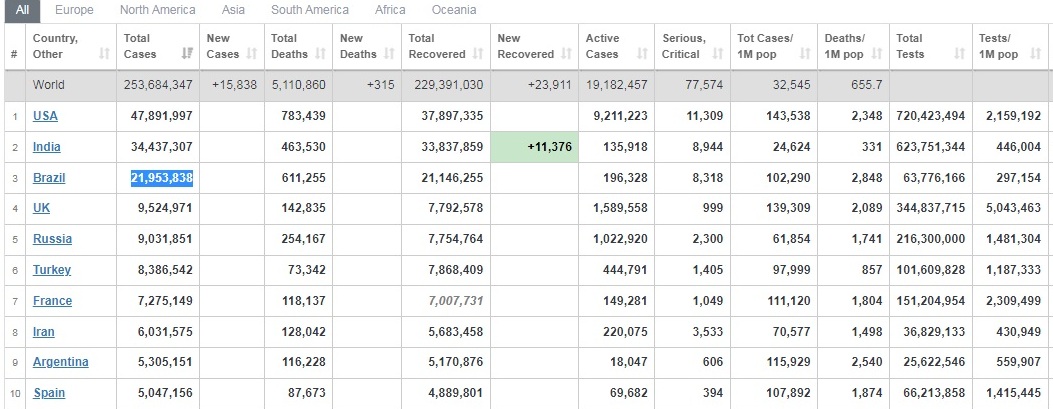Viewport: 1053px width, 409px height.
Task: Sort by Tot Cases/1M pop icon
Action: pyautogui.click(x=805, y=54)
